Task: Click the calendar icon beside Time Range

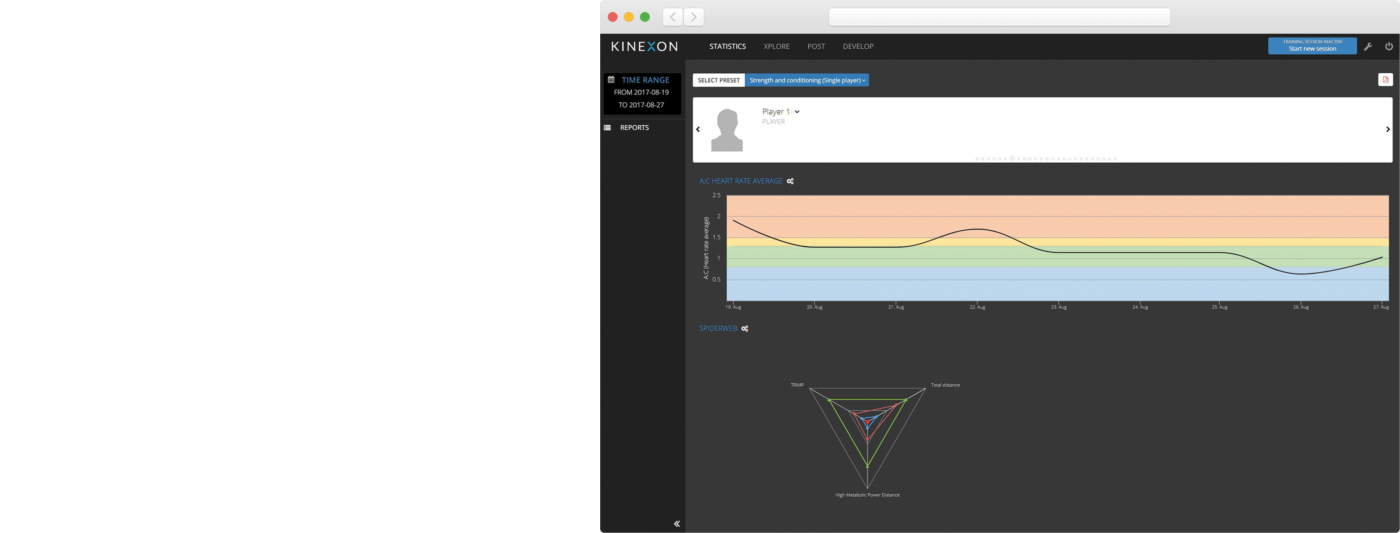Action: coord(611,80)
